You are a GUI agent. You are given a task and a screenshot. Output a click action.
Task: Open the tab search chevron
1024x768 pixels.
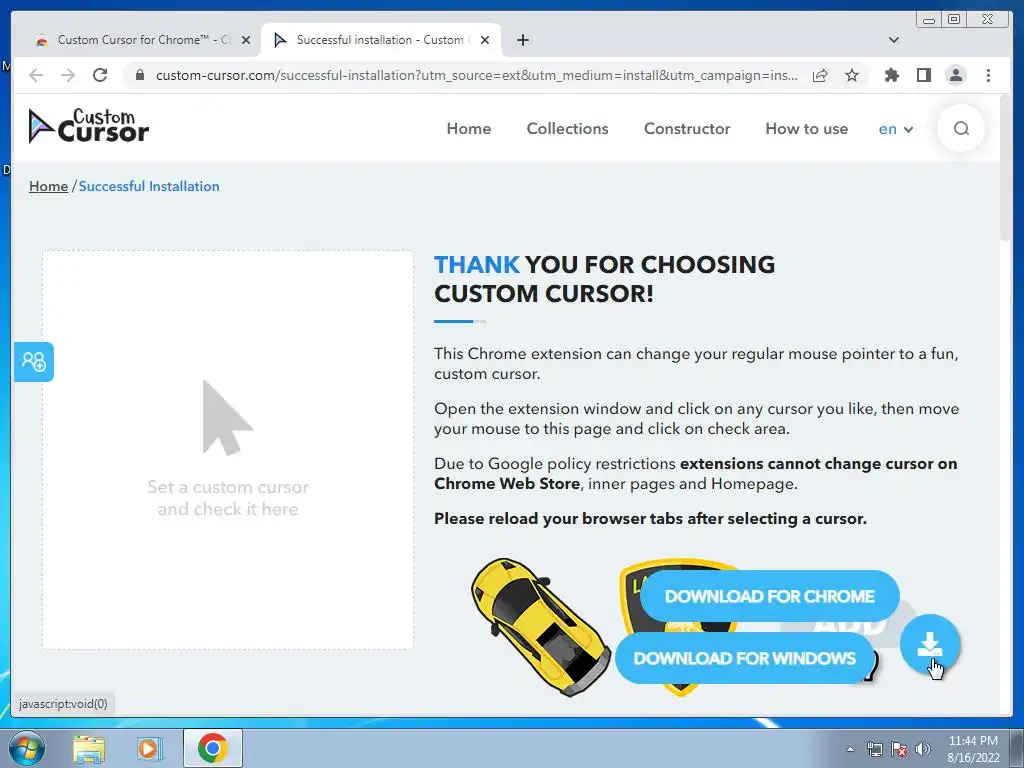pos(894,40)
